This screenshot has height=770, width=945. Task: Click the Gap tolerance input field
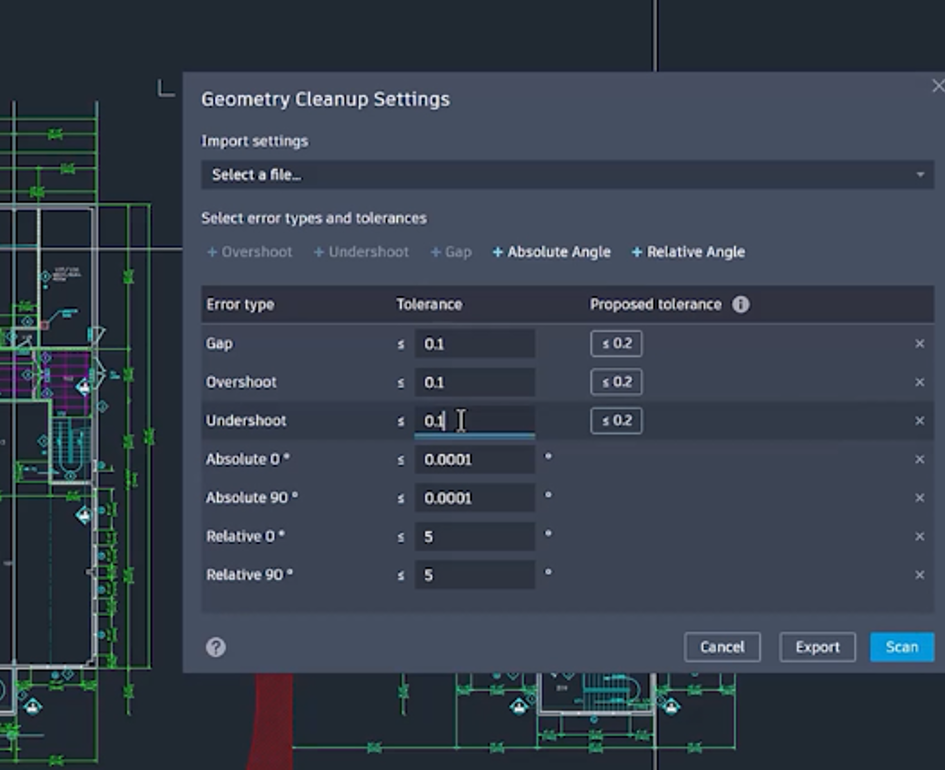tap(474, 344)
